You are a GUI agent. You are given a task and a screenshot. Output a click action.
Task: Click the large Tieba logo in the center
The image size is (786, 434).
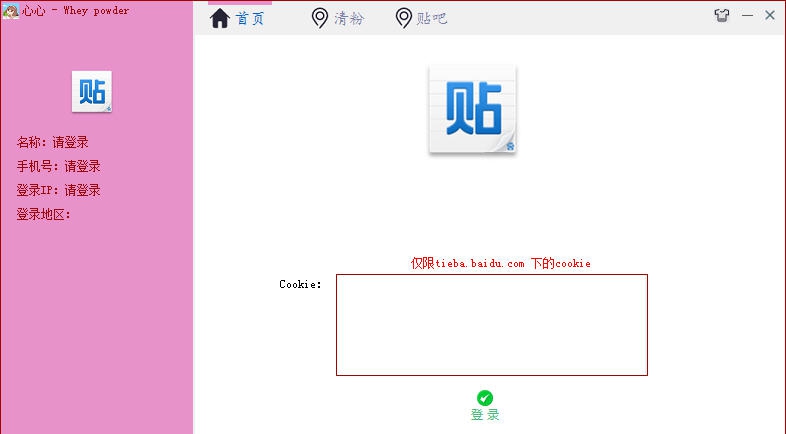tap(472, 109)
